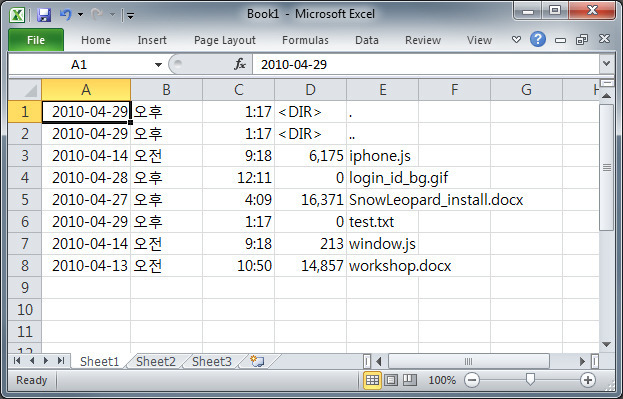Click the 100% zoom level button
The height and width of the screenshot is (399, 623).
point(442,380)
